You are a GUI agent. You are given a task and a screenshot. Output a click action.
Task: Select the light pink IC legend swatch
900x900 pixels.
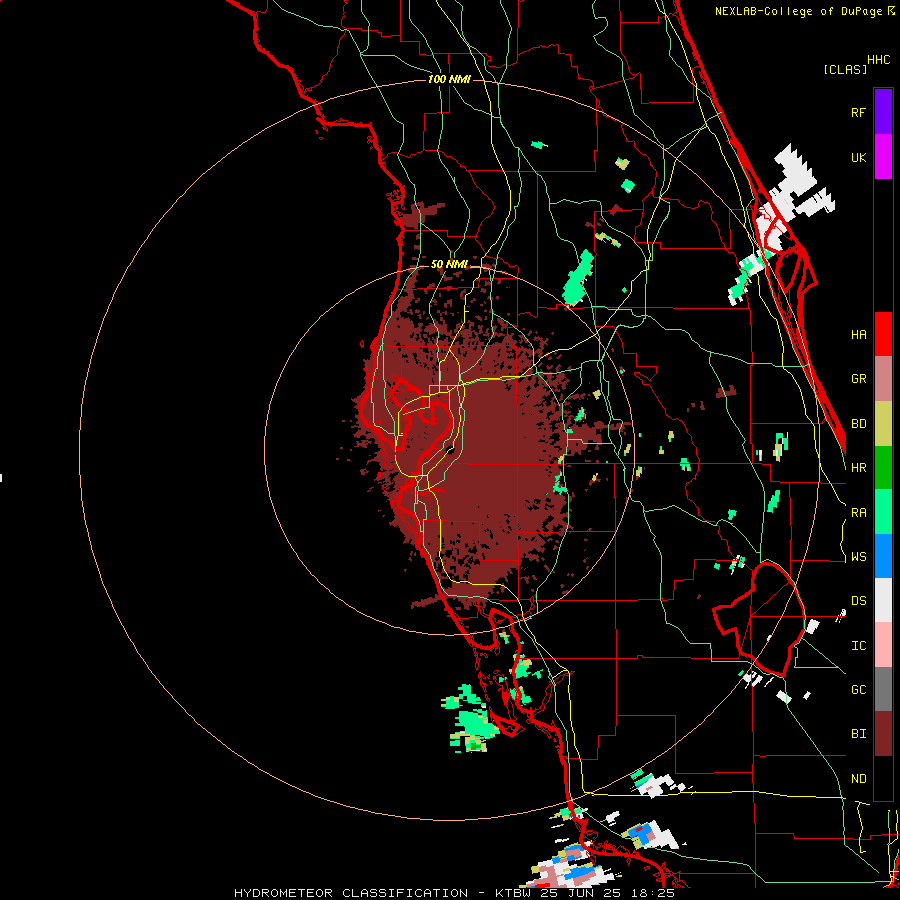tap(883, 645)
